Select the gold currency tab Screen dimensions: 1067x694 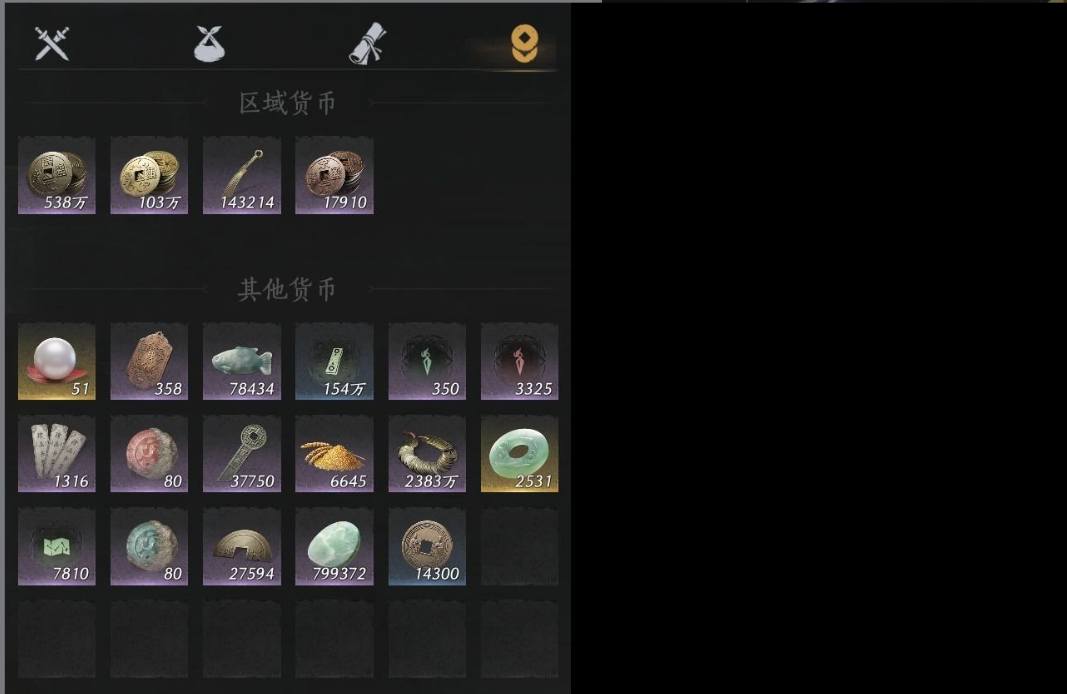point(525,44)
